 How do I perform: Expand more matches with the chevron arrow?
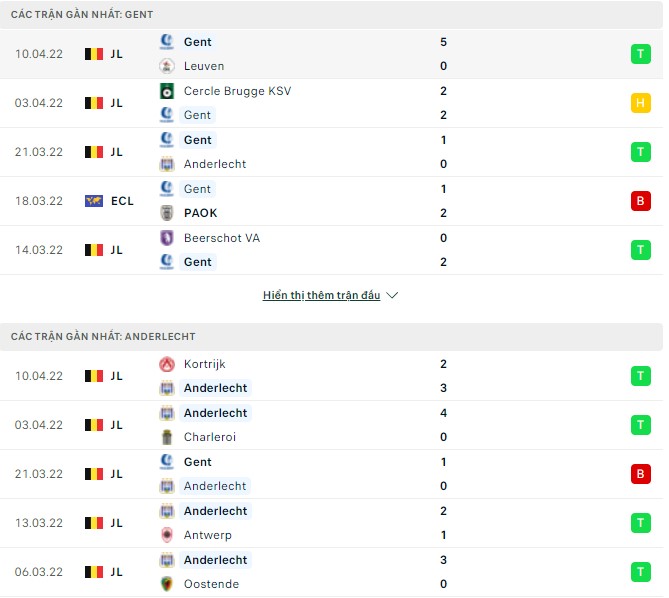(x=392, y=296)
